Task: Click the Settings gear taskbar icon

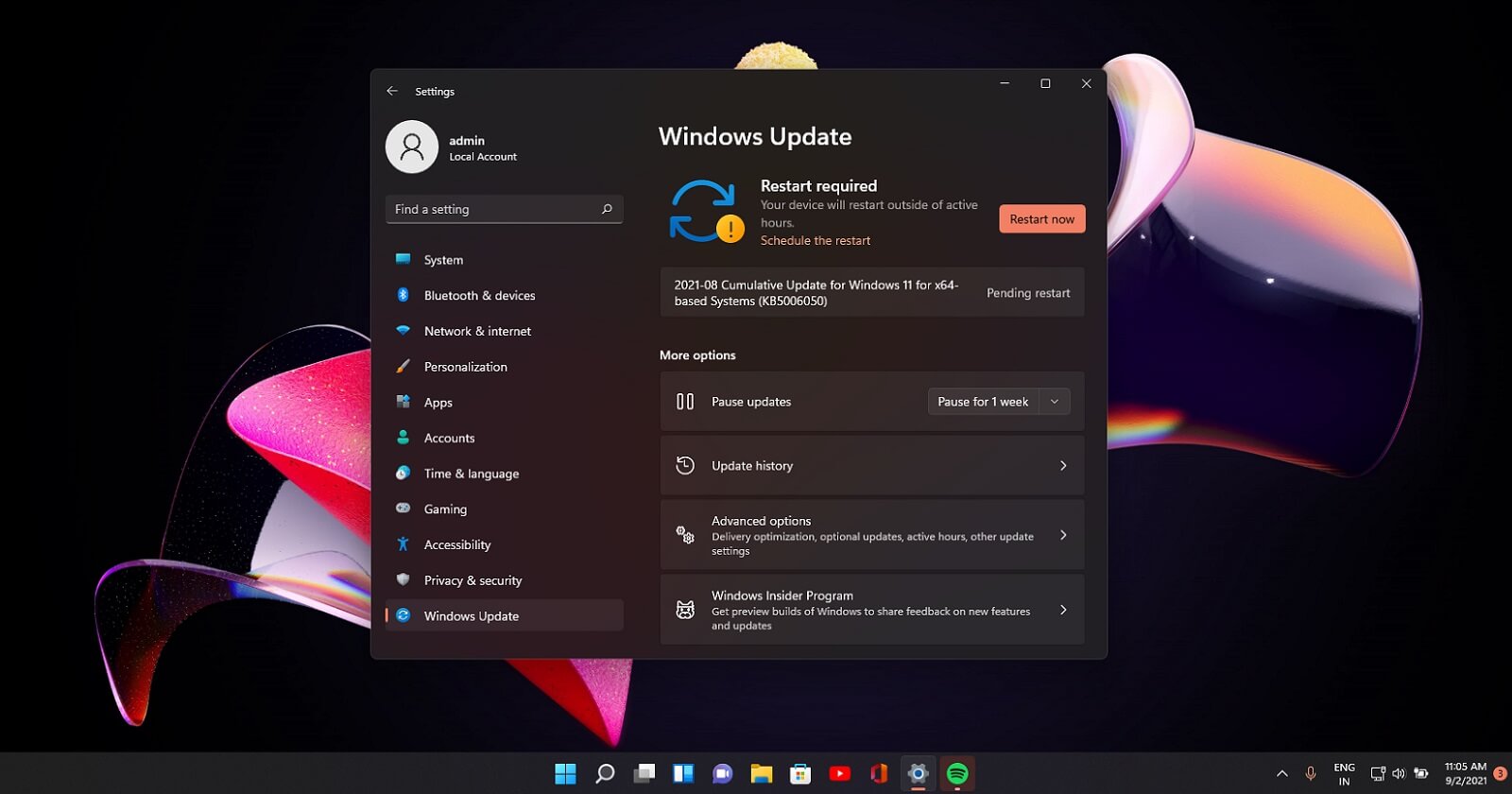Action: [918, 774]
